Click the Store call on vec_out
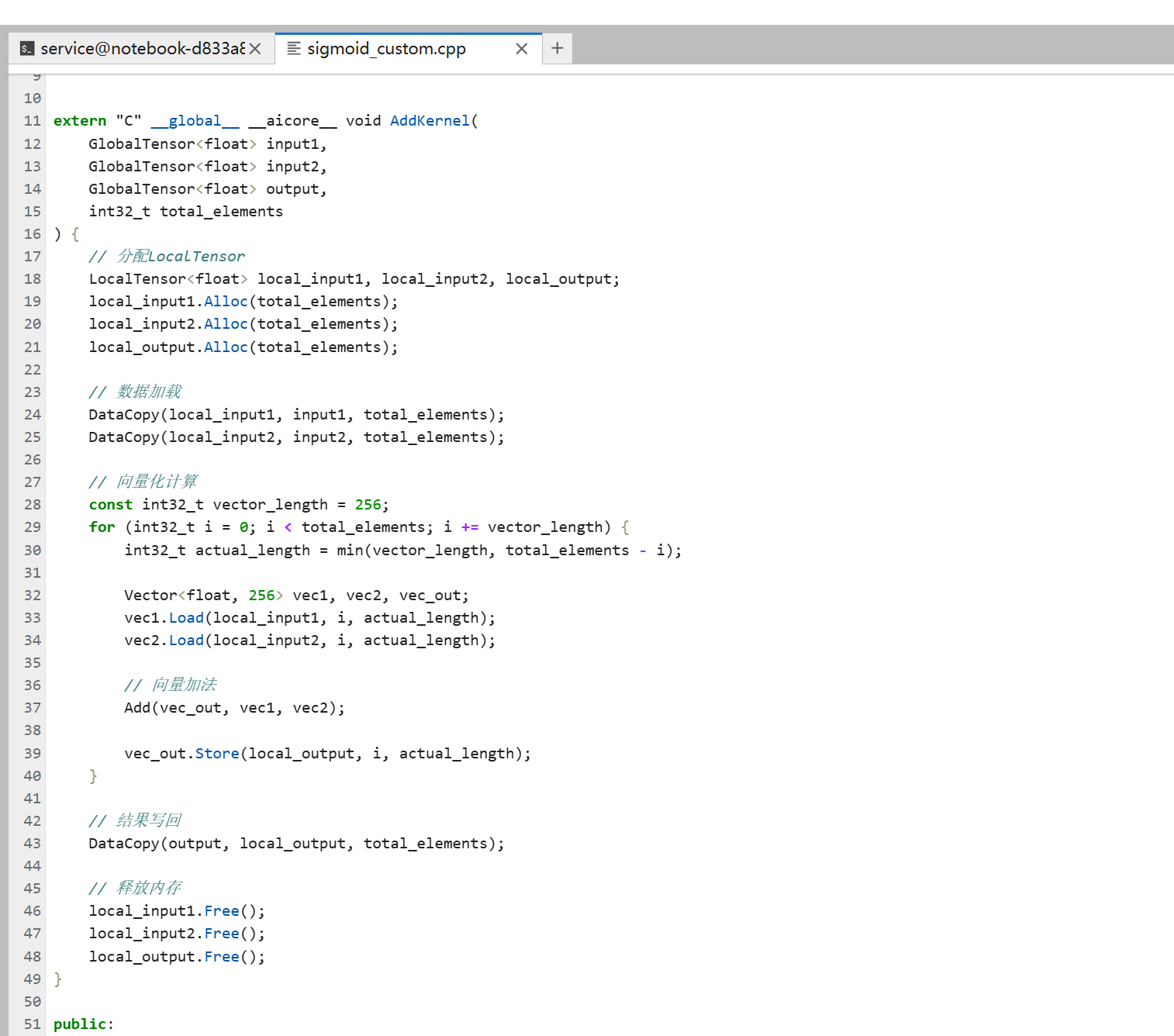 217,754
